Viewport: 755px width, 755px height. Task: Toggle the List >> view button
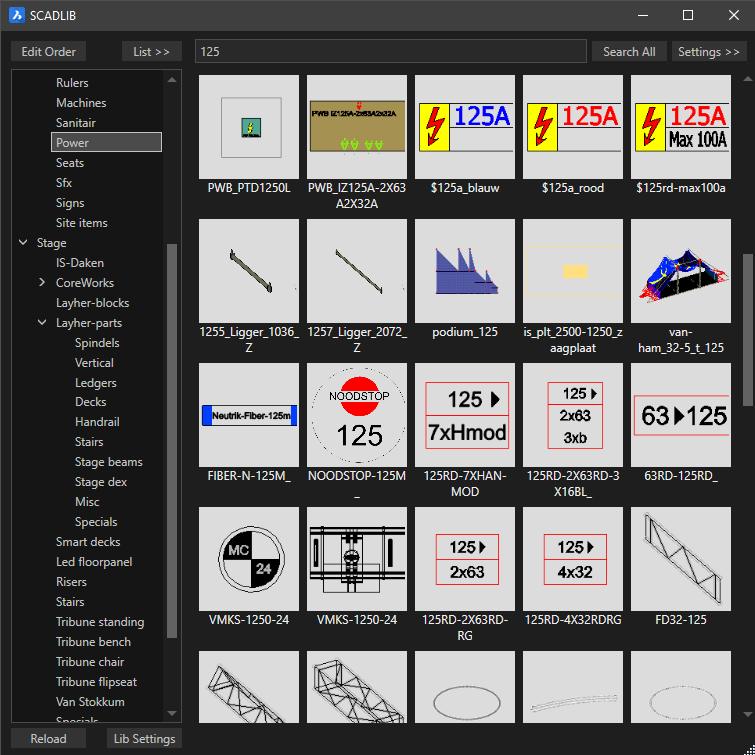151,52
